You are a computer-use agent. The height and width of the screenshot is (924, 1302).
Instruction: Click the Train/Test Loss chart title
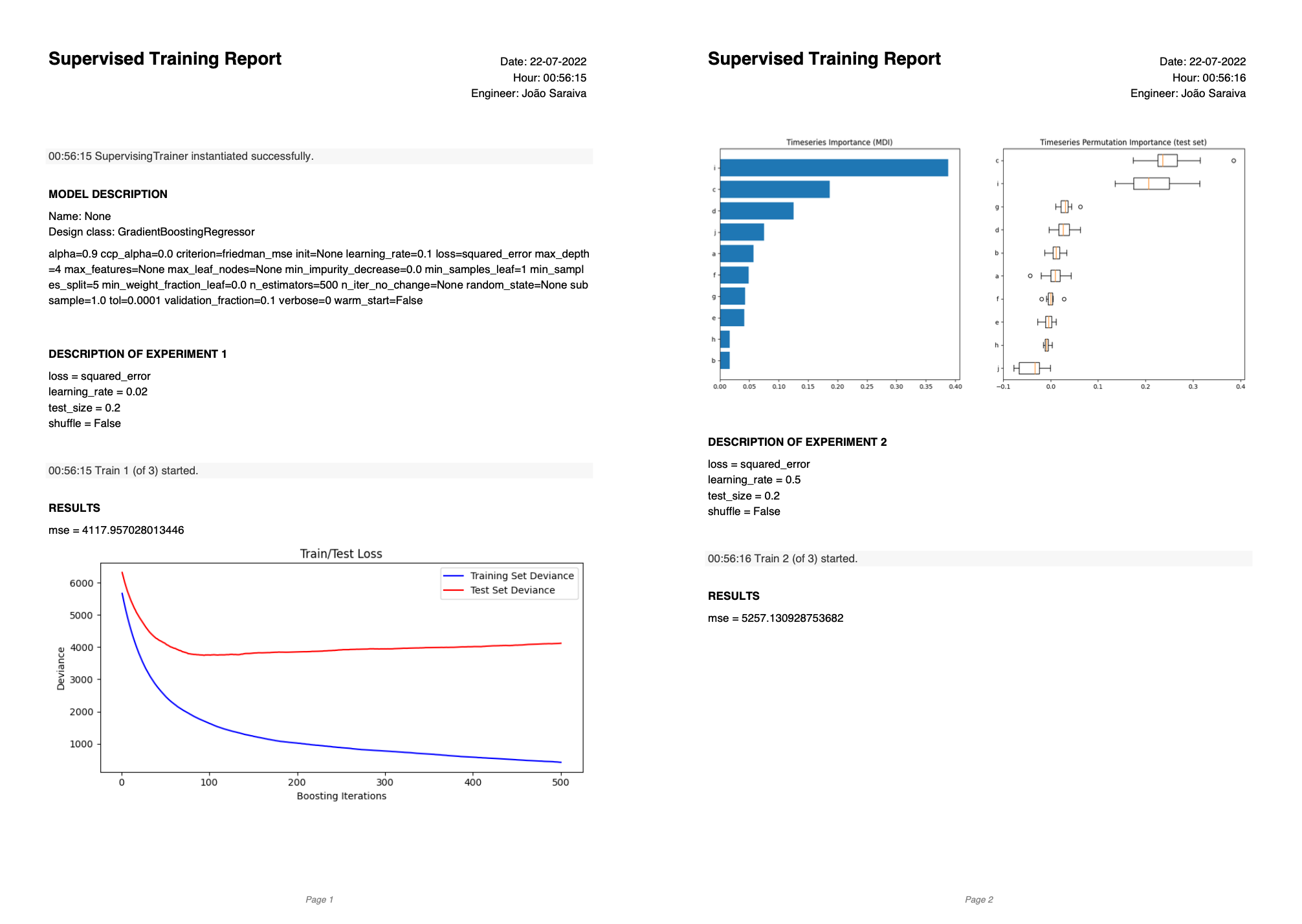click(x=341, y=554)
